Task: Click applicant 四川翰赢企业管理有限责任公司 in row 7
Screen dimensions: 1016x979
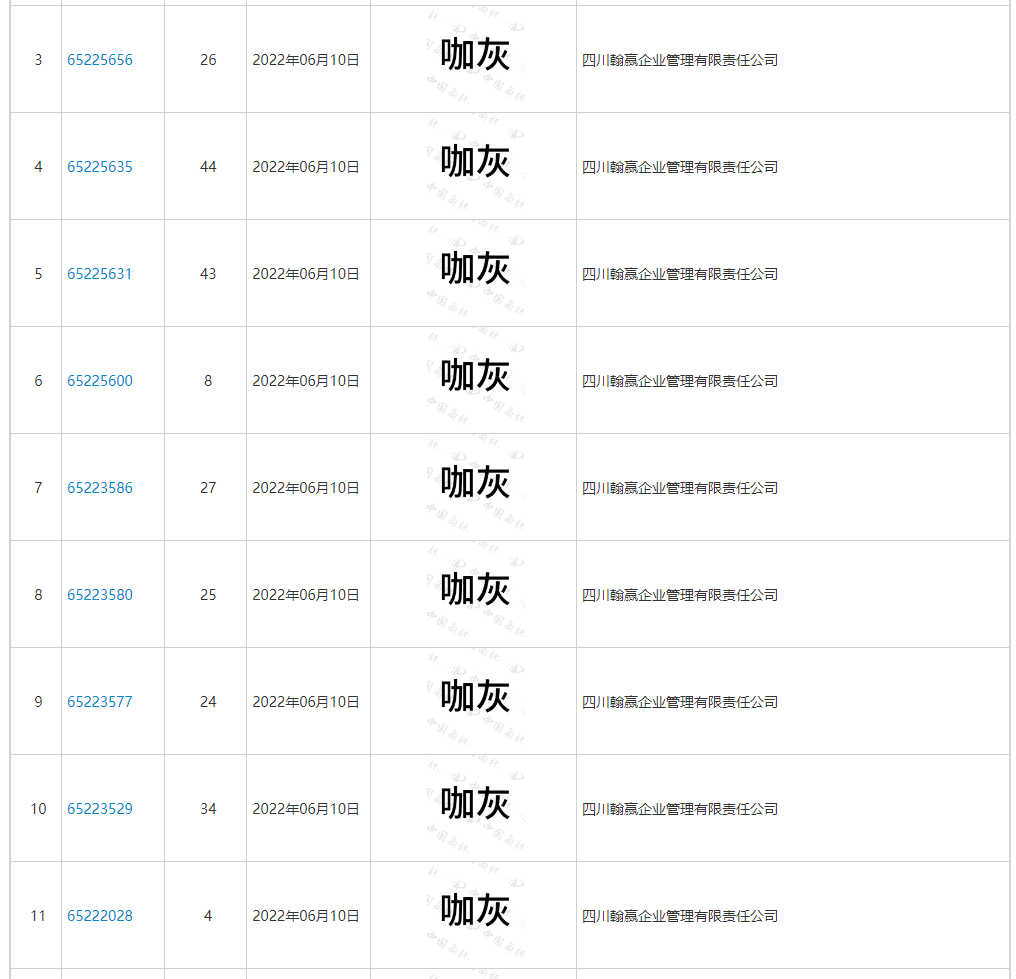Action: pos(680,487)
